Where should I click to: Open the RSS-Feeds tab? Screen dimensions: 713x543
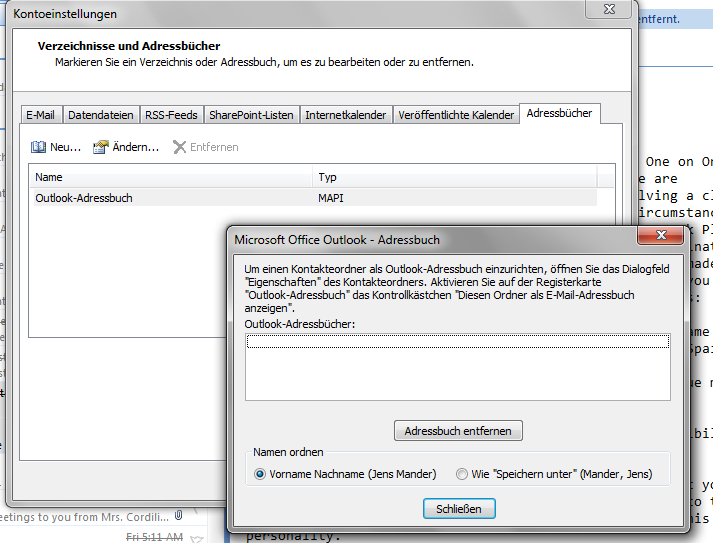point(171,115)
